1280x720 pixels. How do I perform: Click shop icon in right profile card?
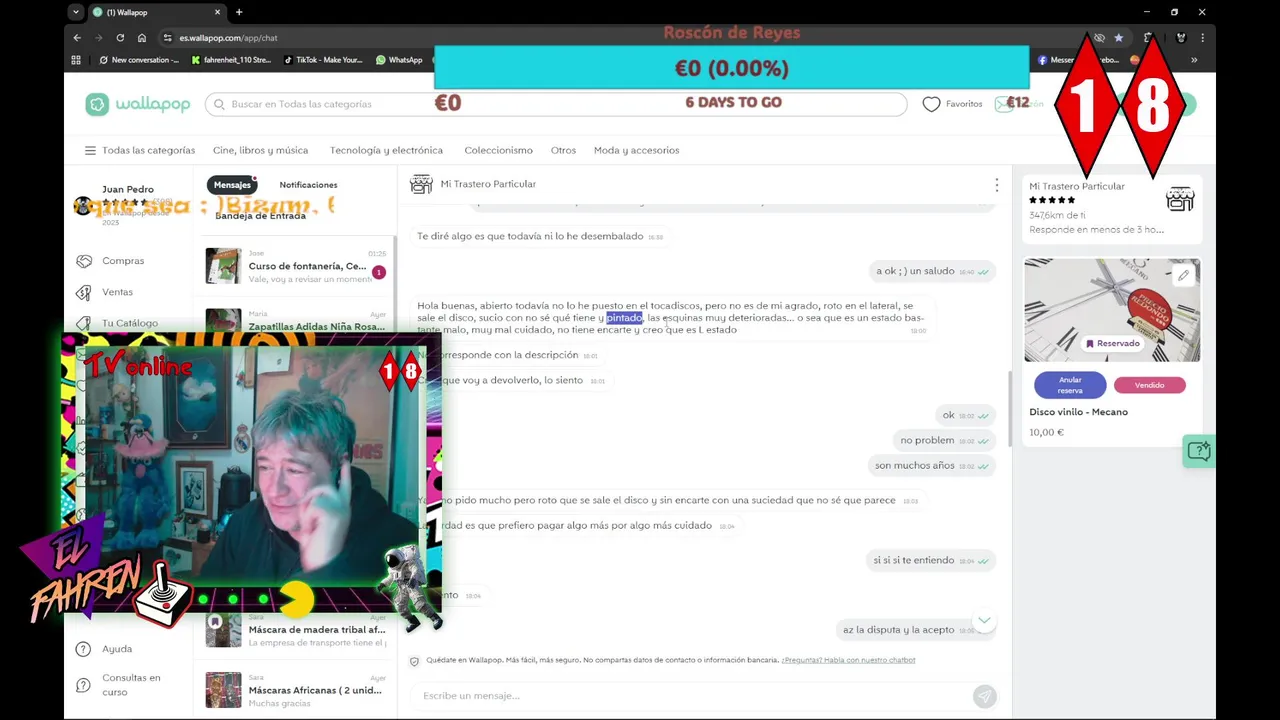1180,199
